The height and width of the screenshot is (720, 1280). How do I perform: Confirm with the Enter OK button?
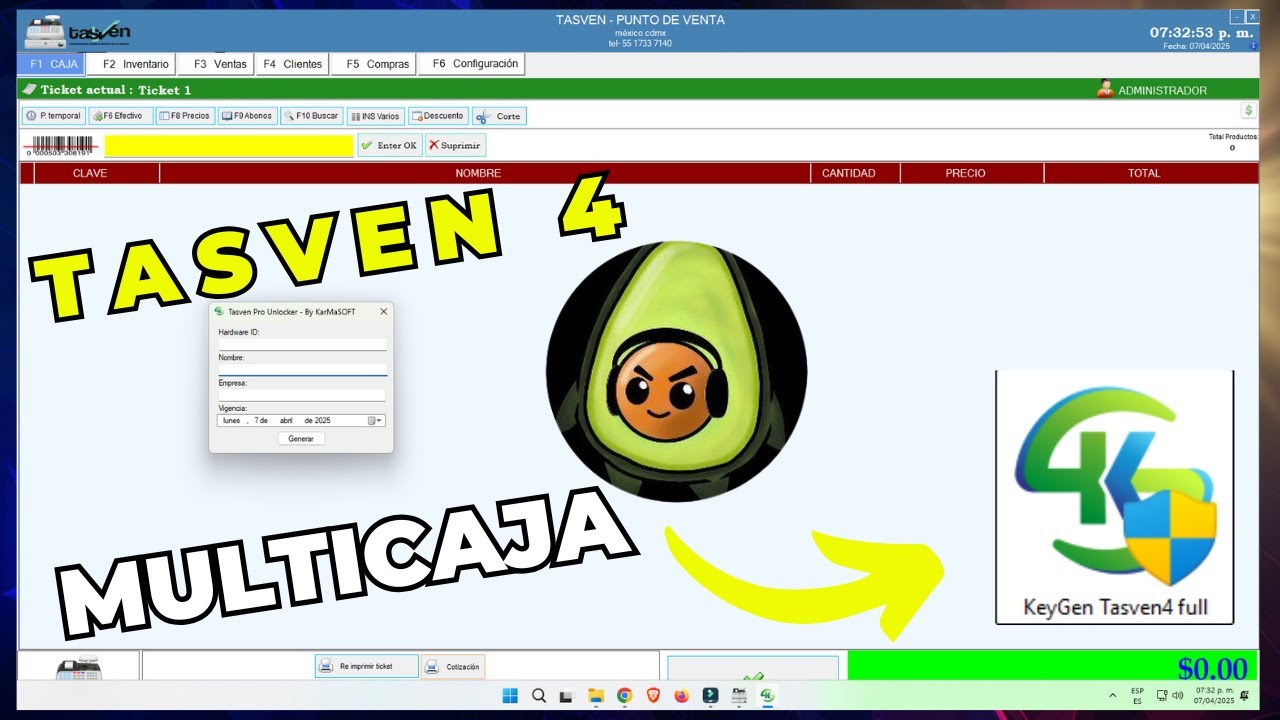tap(389, 145)
